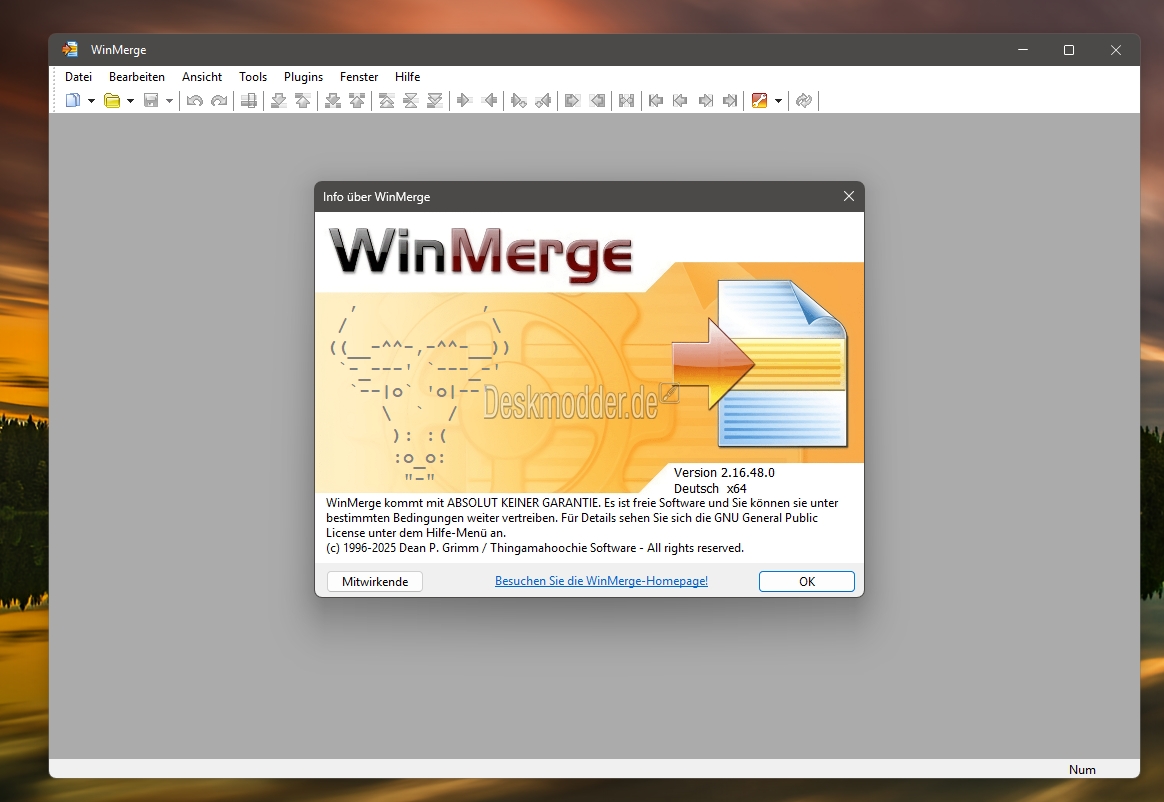Click the Select Line Difference icon

click(249, 100)
